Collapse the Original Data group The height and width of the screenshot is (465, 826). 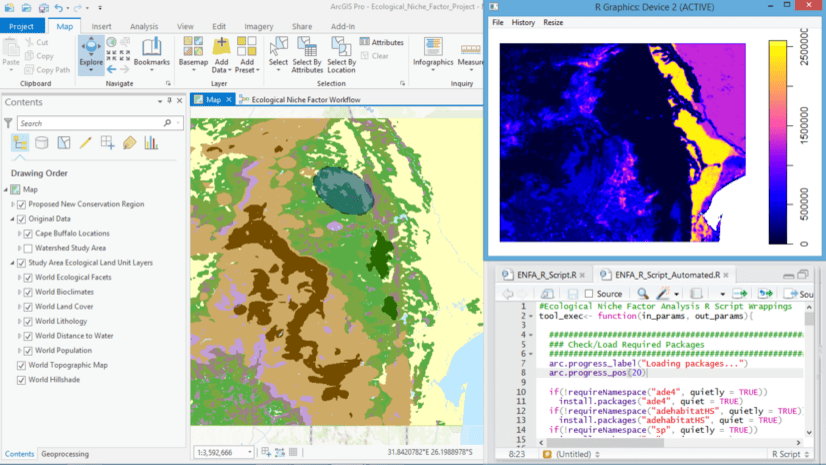pos(13,219)
